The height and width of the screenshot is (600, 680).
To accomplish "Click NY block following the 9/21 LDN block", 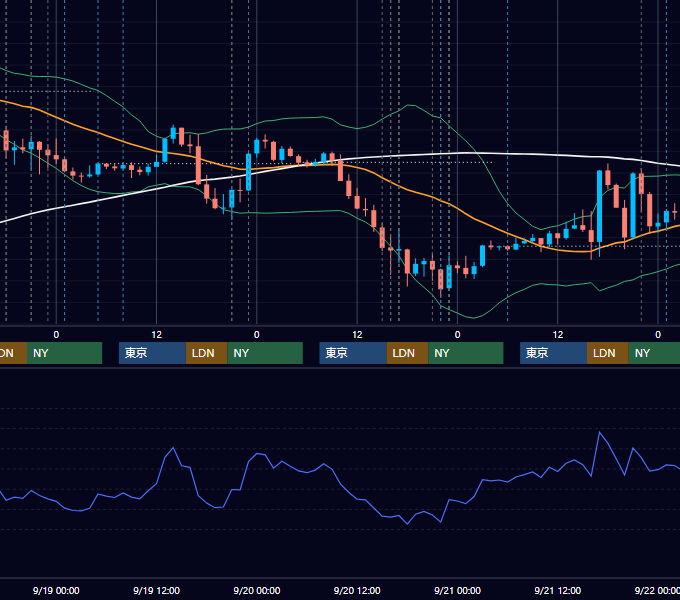I will [654, 353].
